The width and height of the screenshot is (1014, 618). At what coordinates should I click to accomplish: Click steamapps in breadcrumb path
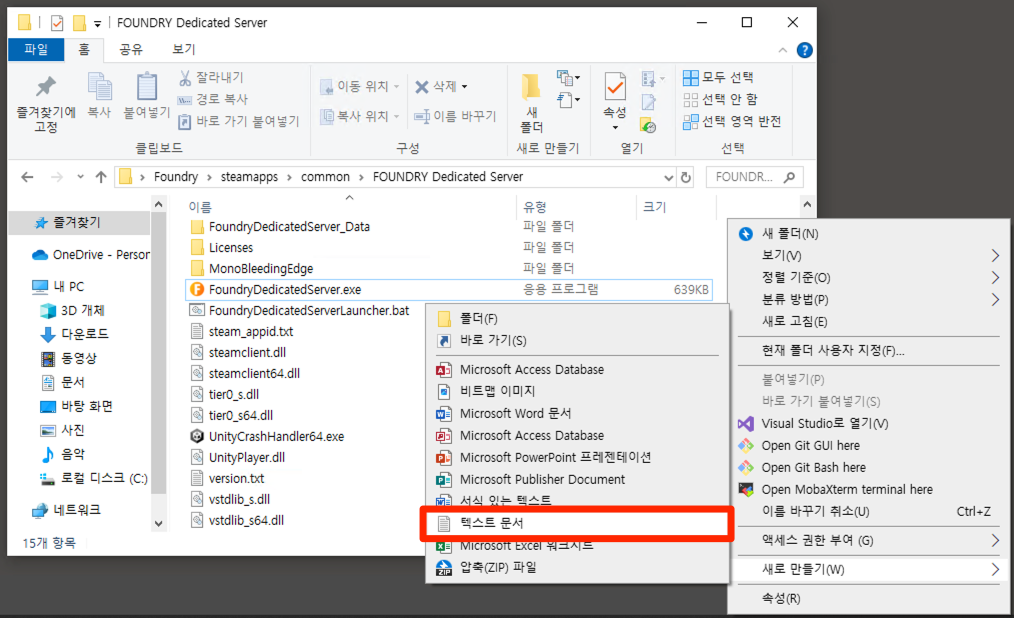pyautogui.click(x=250, y=177)
